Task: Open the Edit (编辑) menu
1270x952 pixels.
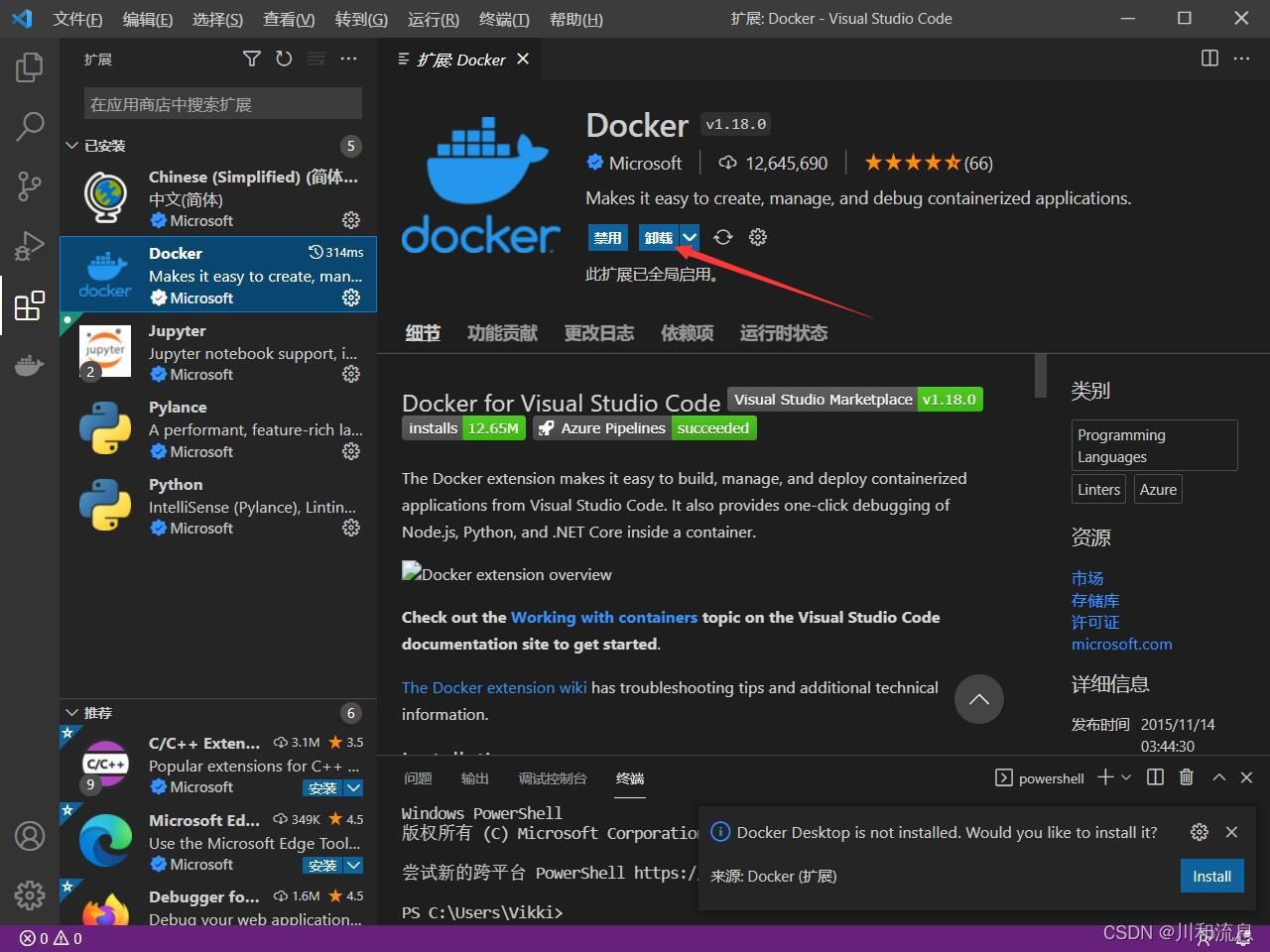Action: [x=148, y=19]
